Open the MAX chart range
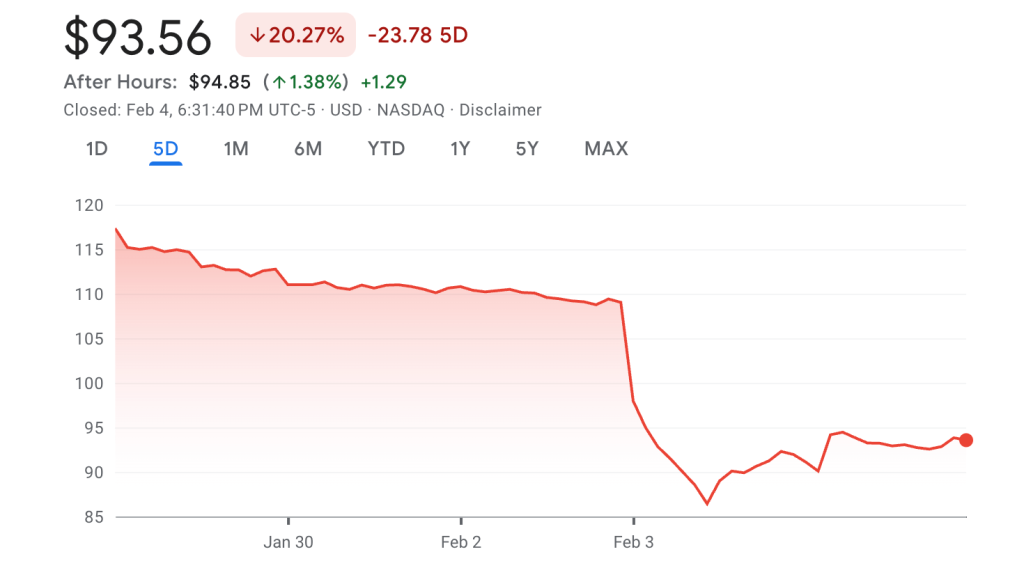 pos(606,149)
